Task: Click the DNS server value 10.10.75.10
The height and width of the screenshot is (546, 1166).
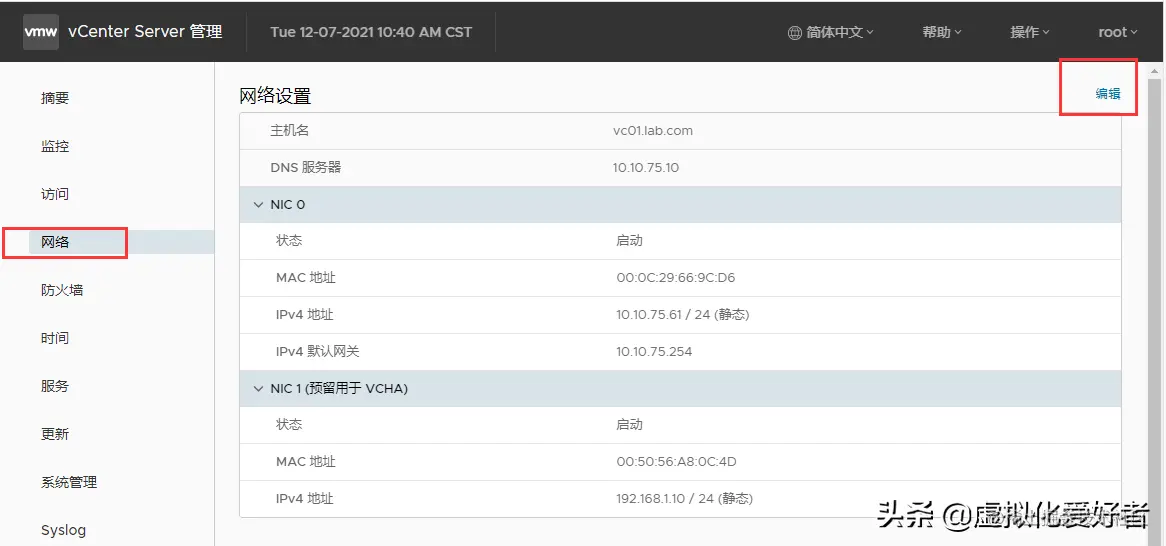Action: [x=645, y=168]
